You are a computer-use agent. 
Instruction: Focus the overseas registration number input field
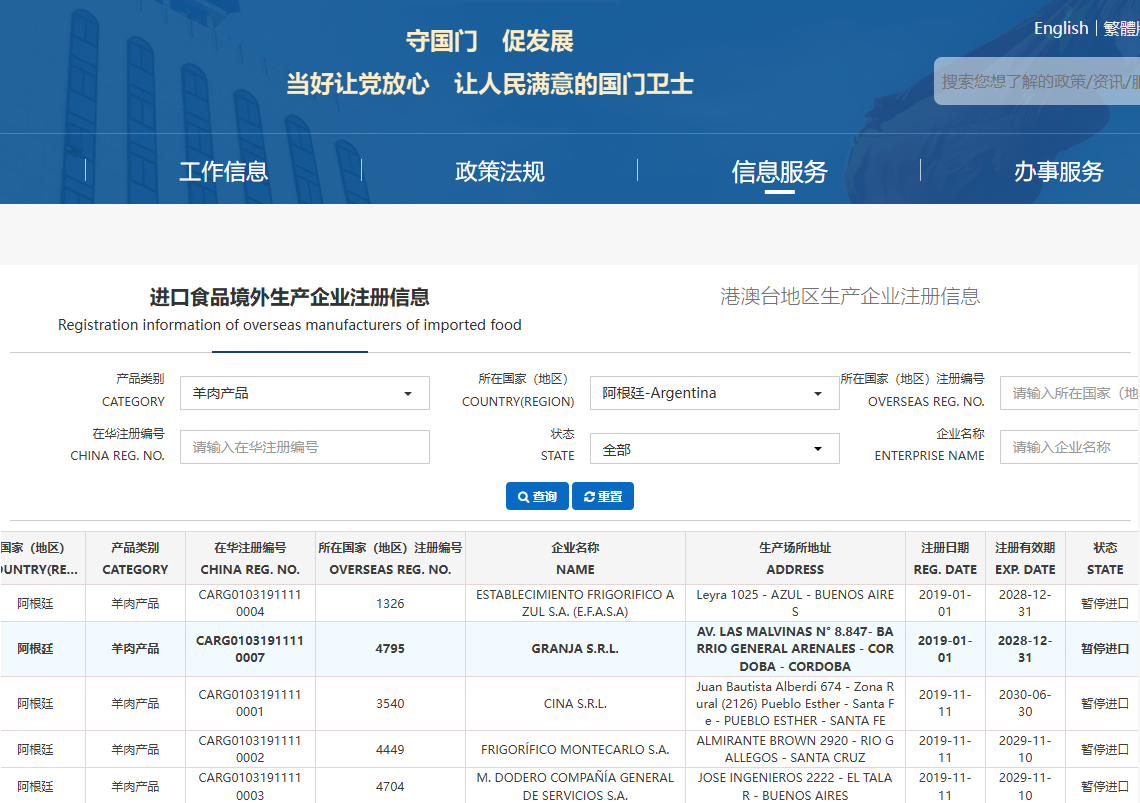(1068, 393)
